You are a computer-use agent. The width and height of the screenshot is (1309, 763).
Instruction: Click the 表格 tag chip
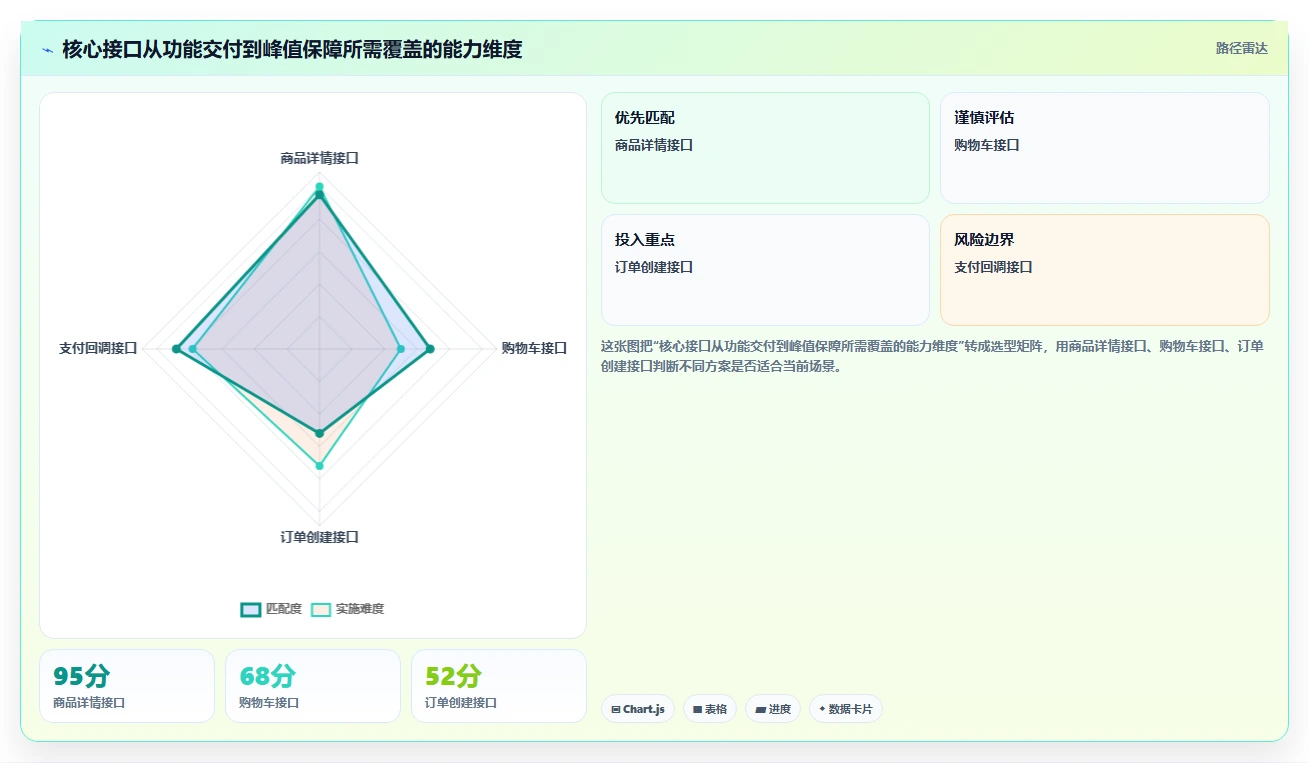[x=710, y=709]
